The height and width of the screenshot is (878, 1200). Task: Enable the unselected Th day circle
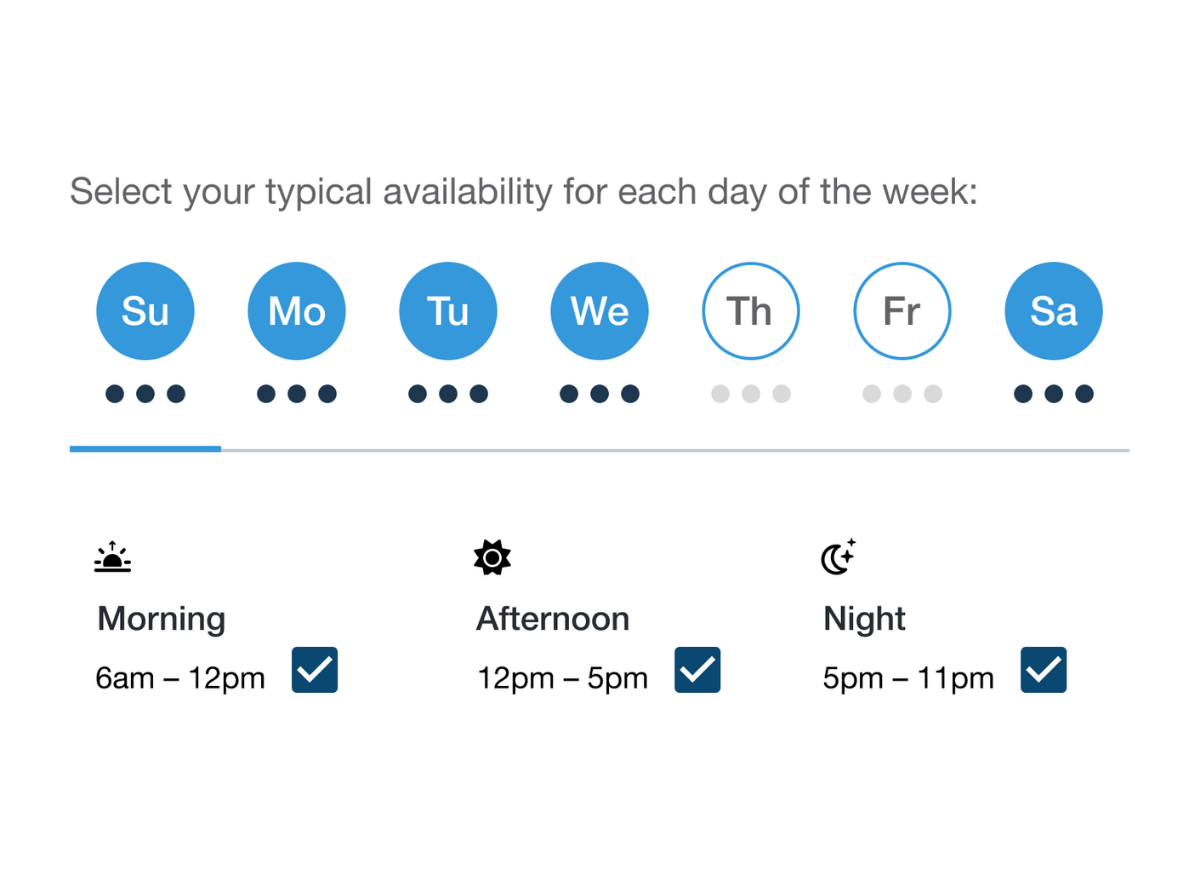pyautogui.click(x=751, y=311)
